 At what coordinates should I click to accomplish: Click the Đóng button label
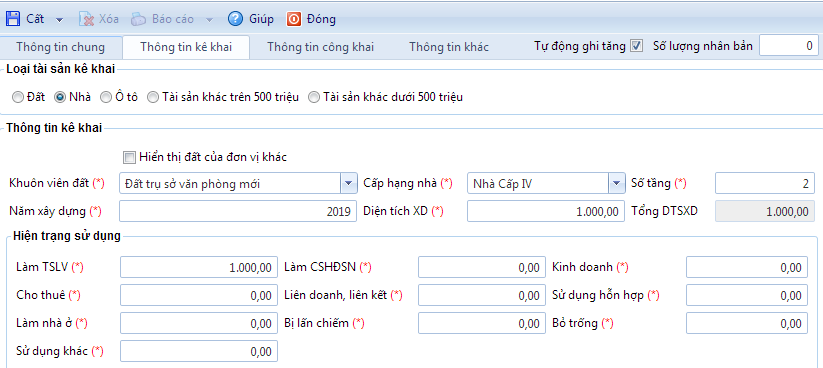(321, 19)
